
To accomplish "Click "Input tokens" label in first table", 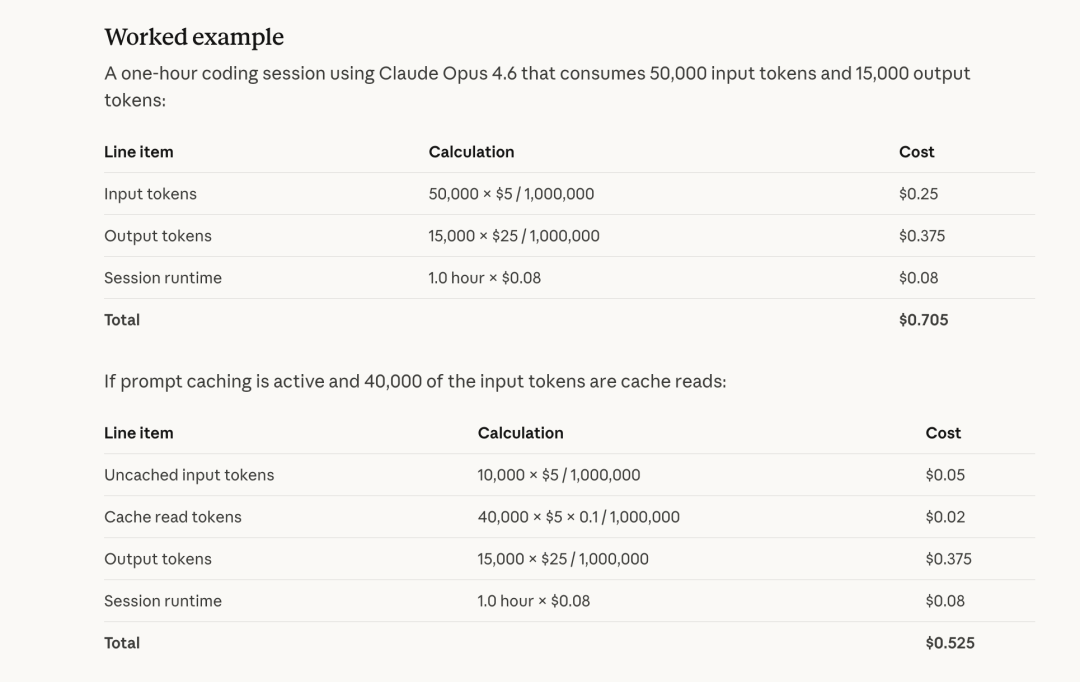I will point(150,194).
